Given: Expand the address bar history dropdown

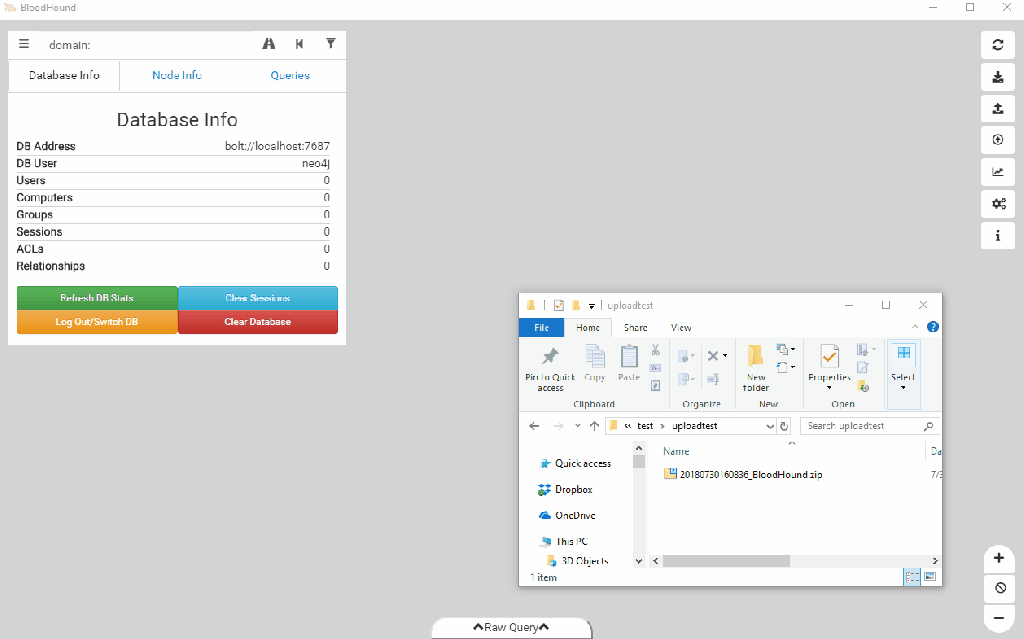Looking at the screenshot, I should (769, 426).
